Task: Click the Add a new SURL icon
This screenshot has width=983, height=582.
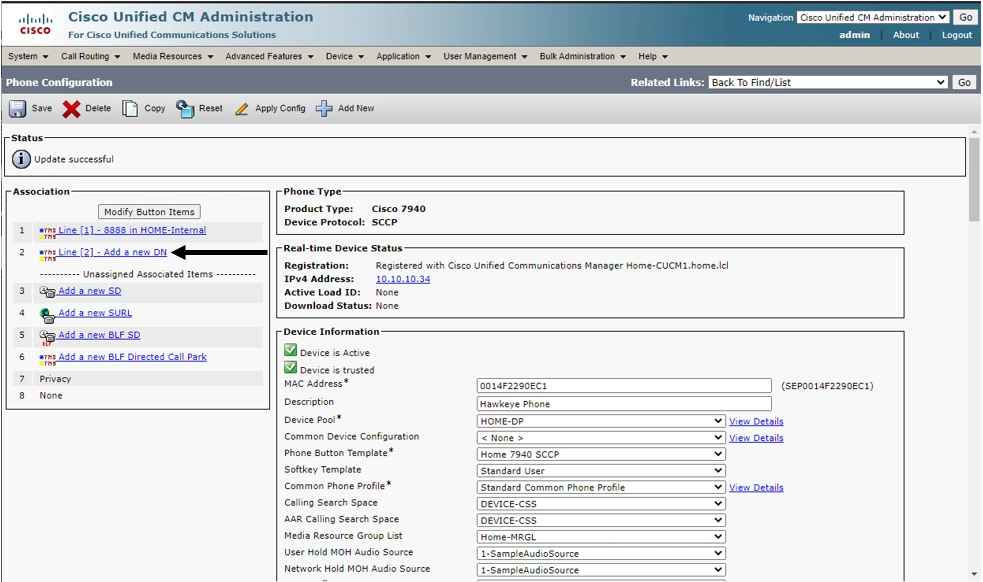Action: [x=47, y=314]
